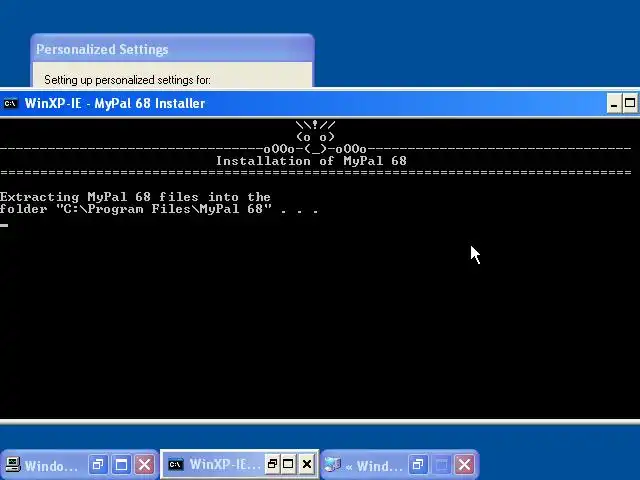The width and height of the screenshot is (640, 480).
Task: Click the disabled maximize button on '« Wind...' tab
Action: point(441,464)
